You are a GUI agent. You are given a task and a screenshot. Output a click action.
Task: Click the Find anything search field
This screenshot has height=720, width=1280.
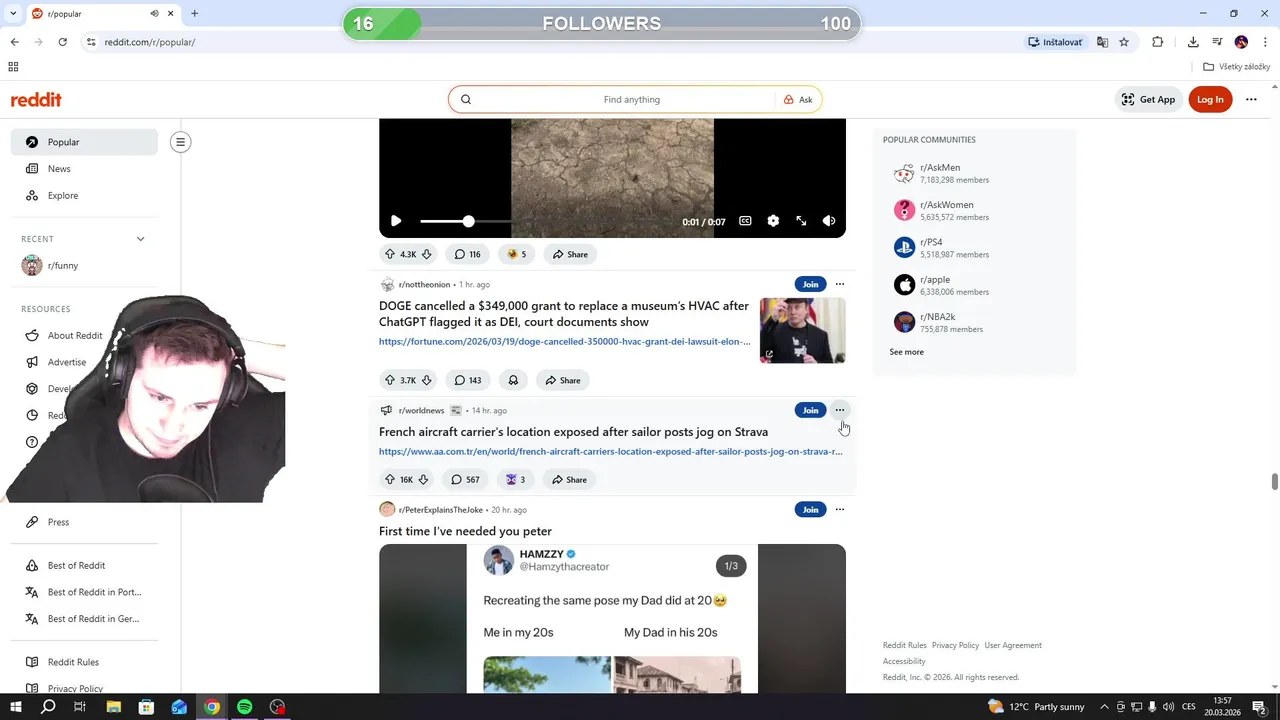[630, 99]
